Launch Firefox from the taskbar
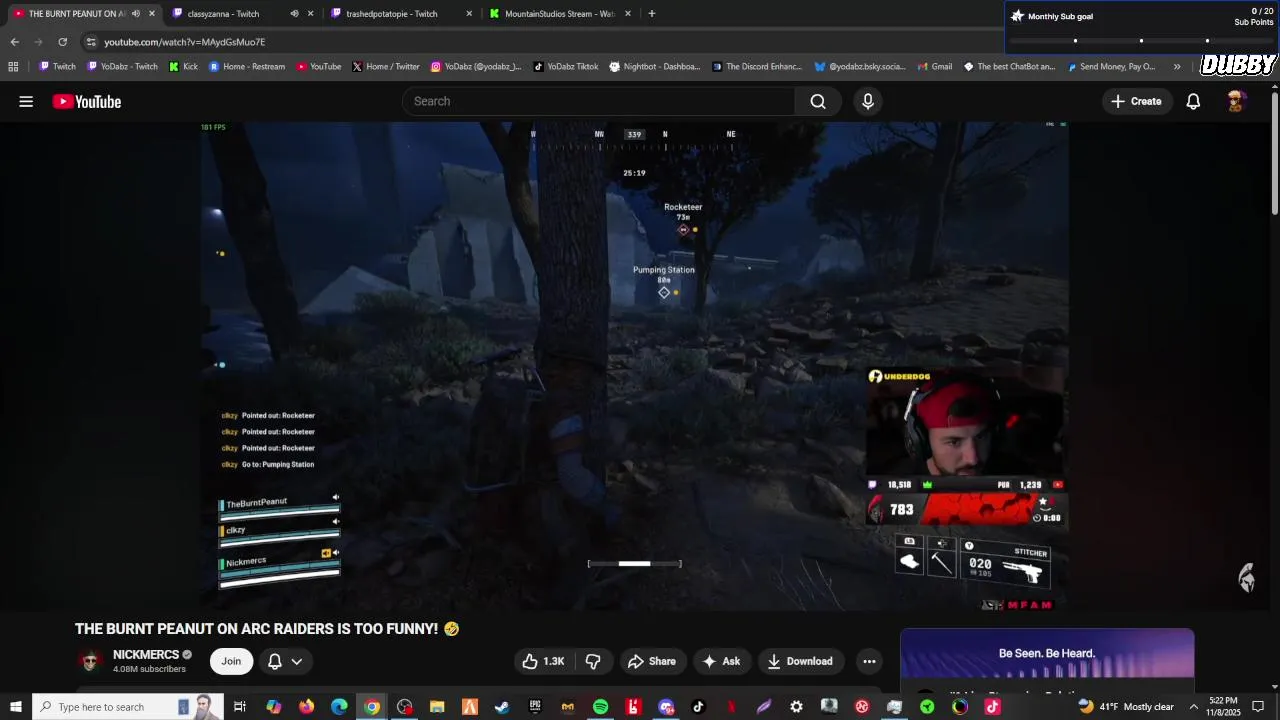 [x=306, y=707]
